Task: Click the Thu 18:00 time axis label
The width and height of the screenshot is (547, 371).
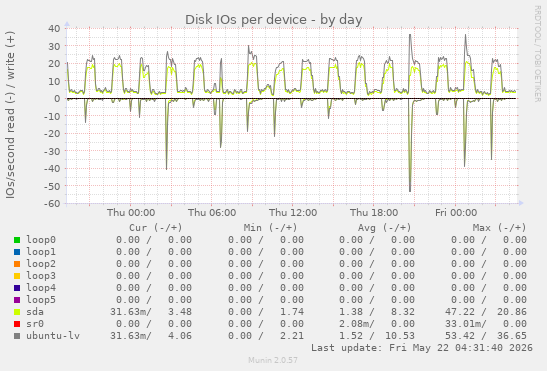Action: point(374,213)
